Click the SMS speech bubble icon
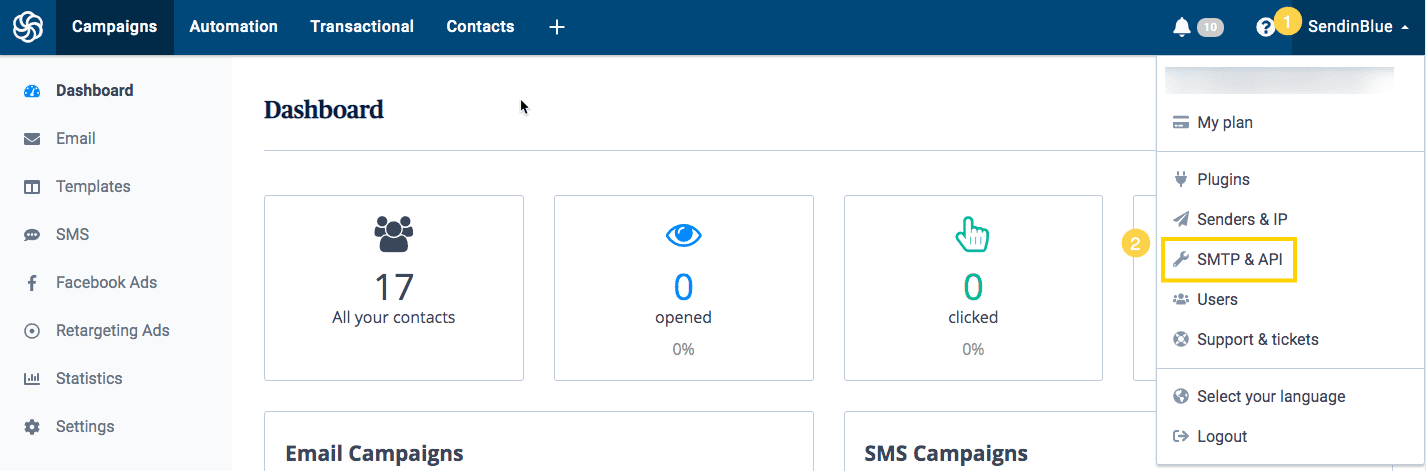Image resolution: width=1426 pixels, height=471 pixels. point(32,235)
